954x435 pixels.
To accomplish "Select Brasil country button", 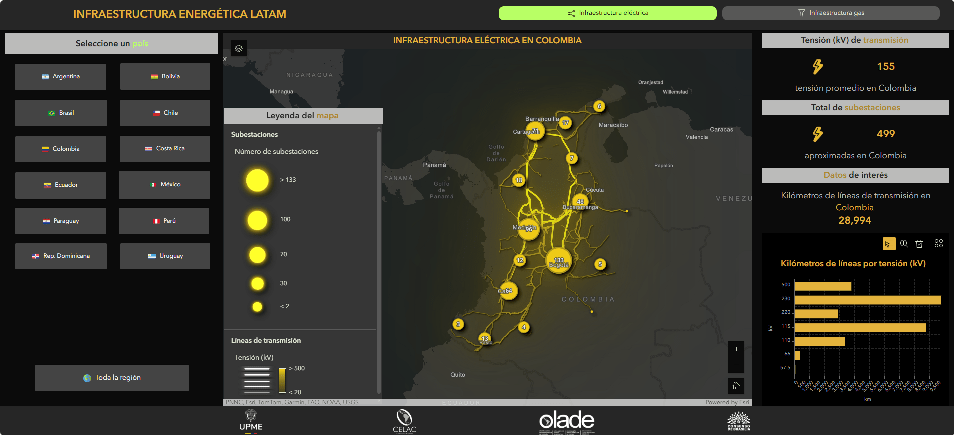I will click(62, 113).
